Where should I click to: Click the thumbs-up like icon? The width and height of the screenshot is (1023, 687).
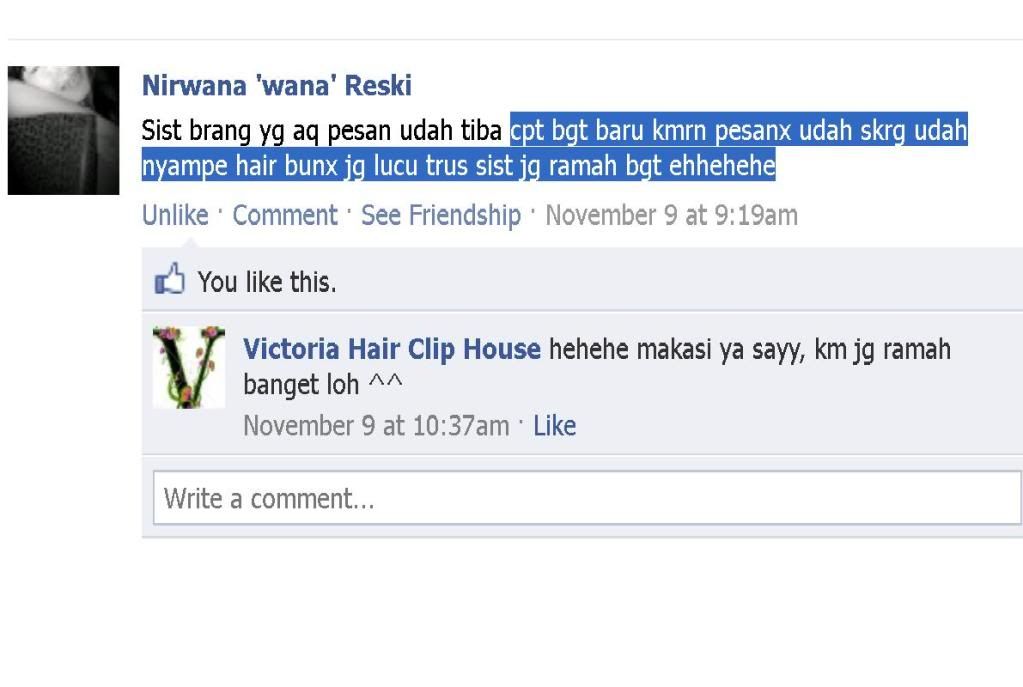click(170, 279)
